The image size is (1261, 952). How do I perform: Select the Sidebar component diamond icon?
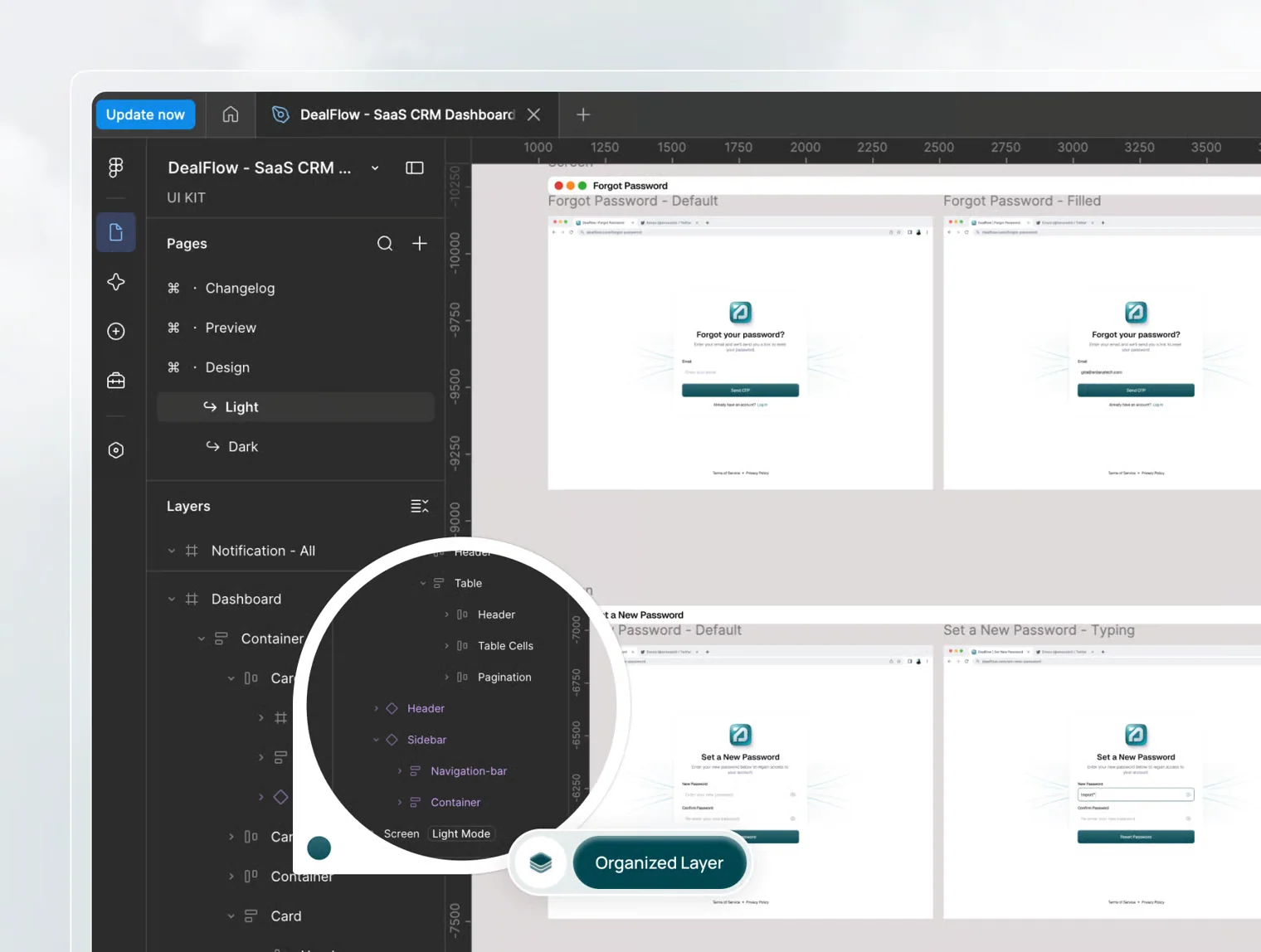coord(392,740)
